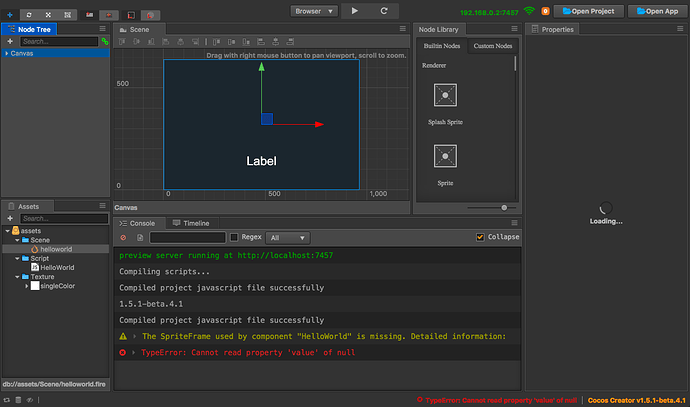Image resolution: width=690 pixels, height=407 pixels.
Task: Select the HelloWorld script asset
Action: coord(56,268)
